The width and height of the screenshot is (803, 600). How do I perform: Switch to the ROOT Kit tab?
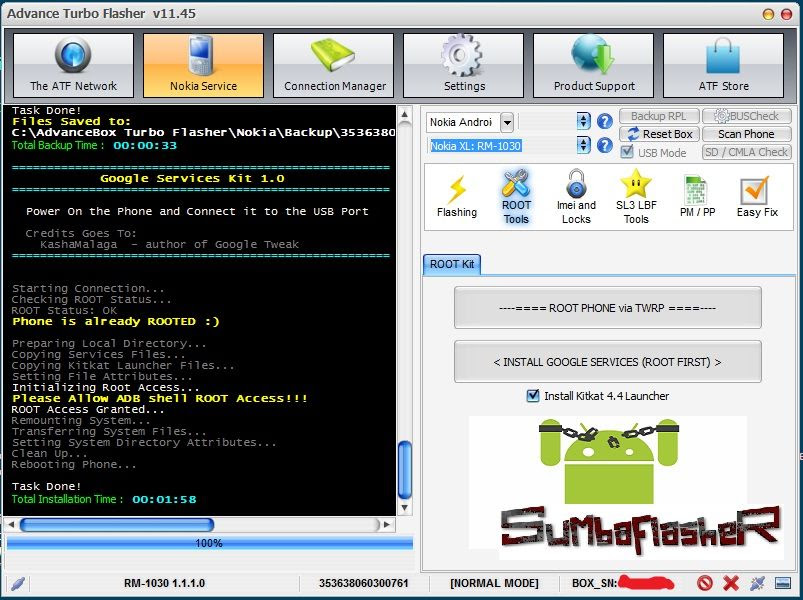click(452, 264)
